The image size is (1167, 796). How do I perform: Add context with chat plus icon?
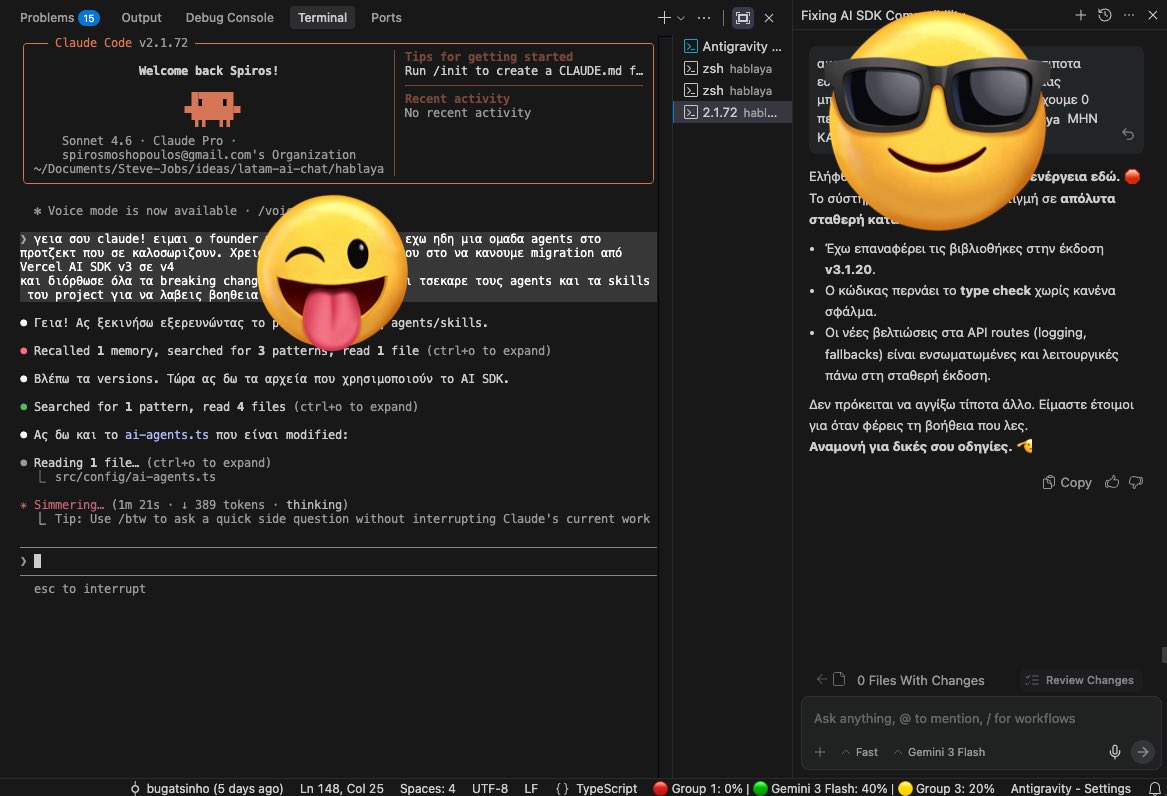[819, 752]
